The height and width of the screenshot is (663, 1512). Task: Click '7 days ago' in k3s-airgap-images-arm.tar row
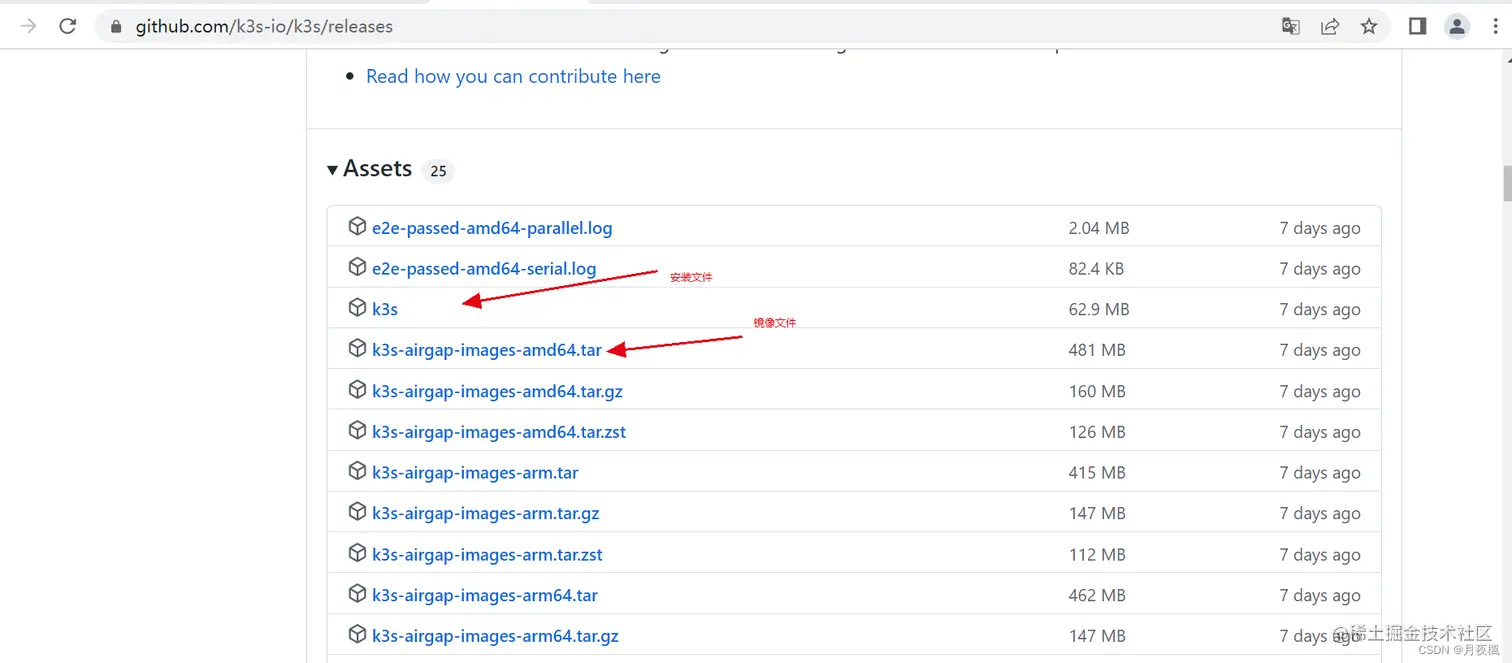[1320, 473]
